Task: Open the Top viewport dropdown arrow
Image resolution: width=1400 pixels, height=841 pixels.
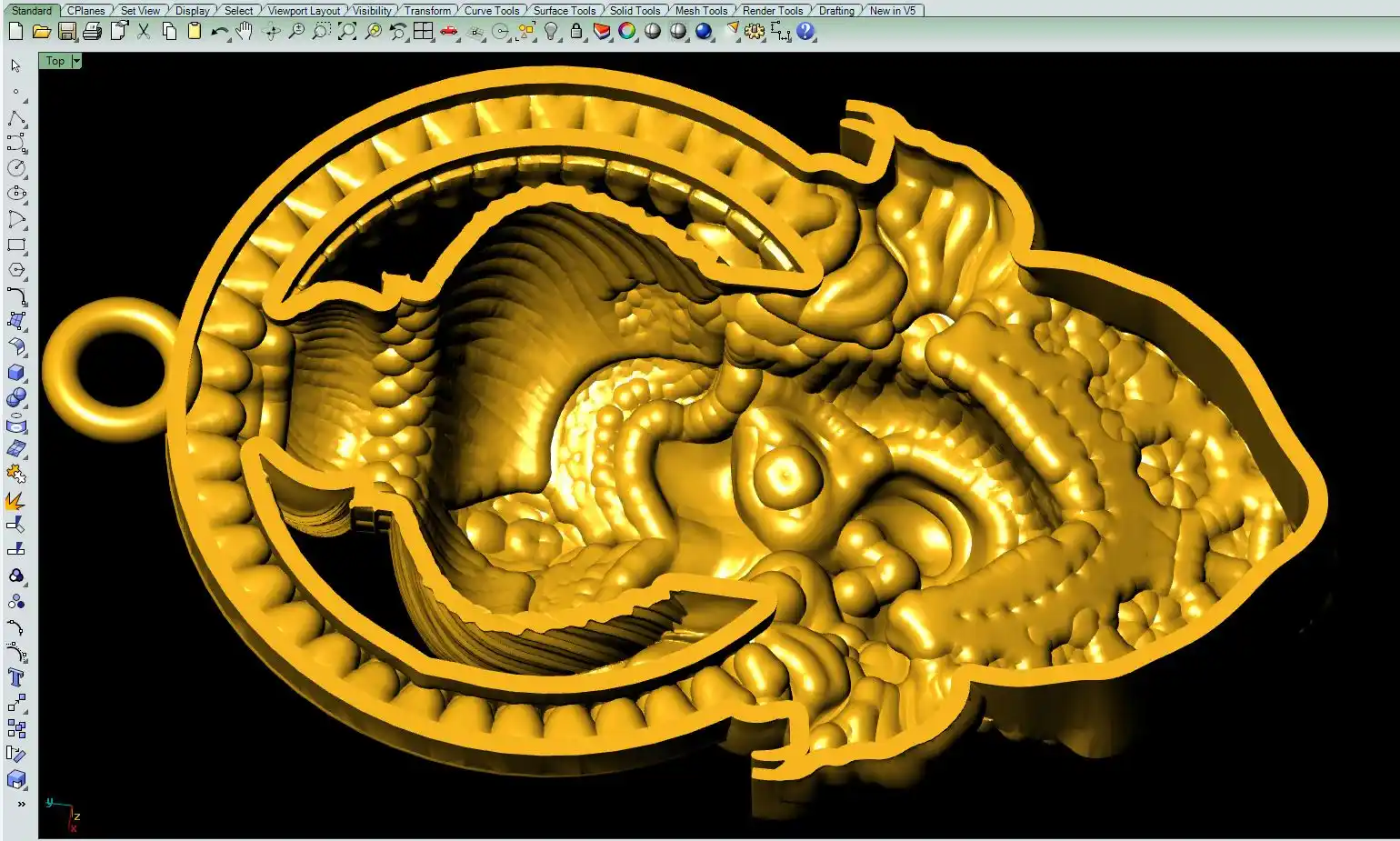Action: point(76,61)
